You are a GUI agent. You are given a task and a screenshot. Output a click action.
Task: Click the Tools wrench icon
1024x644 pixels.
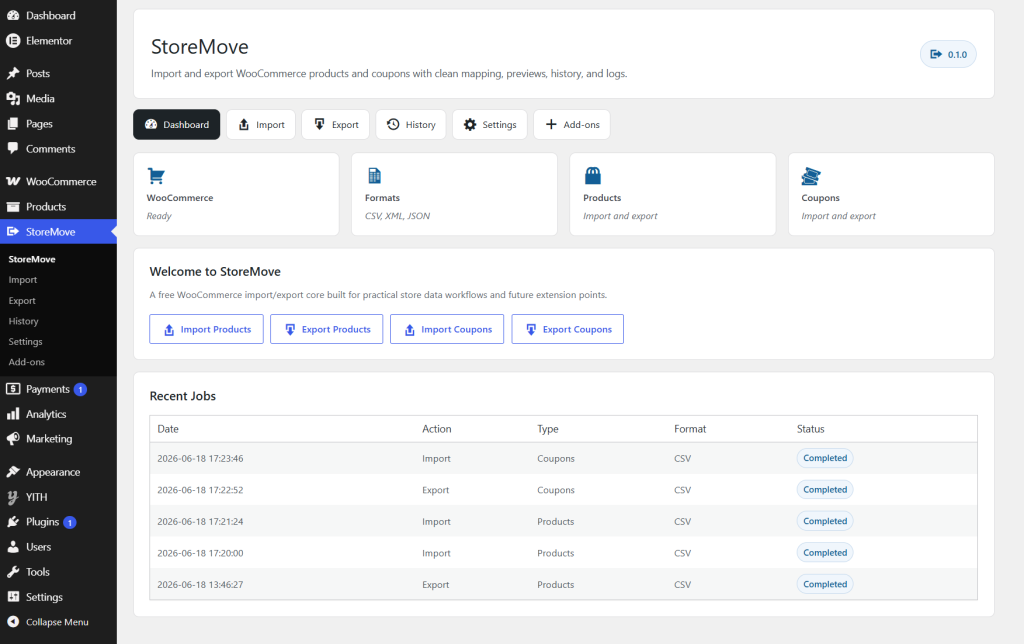click(x=13, y=572)
